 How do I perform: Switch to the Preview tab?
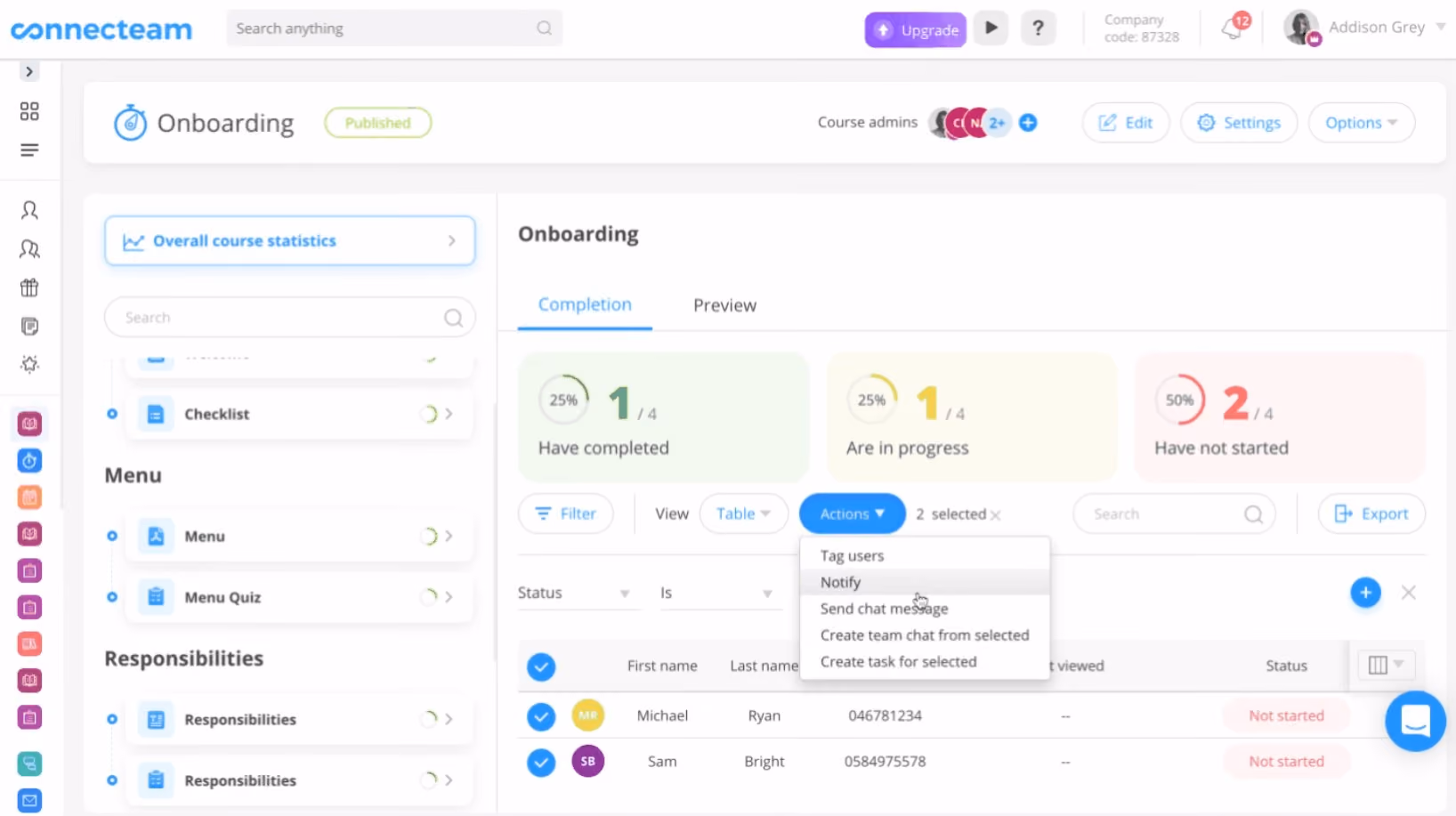point(724,305)
